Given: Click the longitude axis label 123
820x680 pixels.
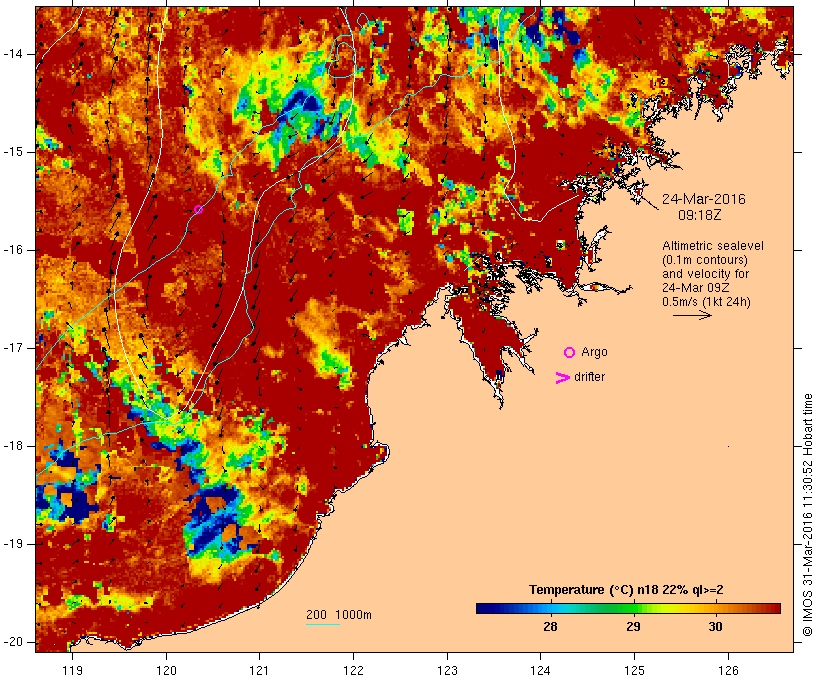Looking at the screenshot, I should point(447,671).
